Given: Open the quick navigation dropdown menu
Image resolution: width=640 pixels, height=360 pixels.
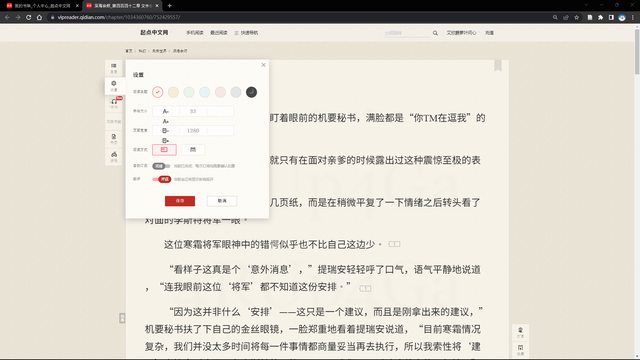Looking at the screenshot, I should pyautogui.click(x=246, y=33).
